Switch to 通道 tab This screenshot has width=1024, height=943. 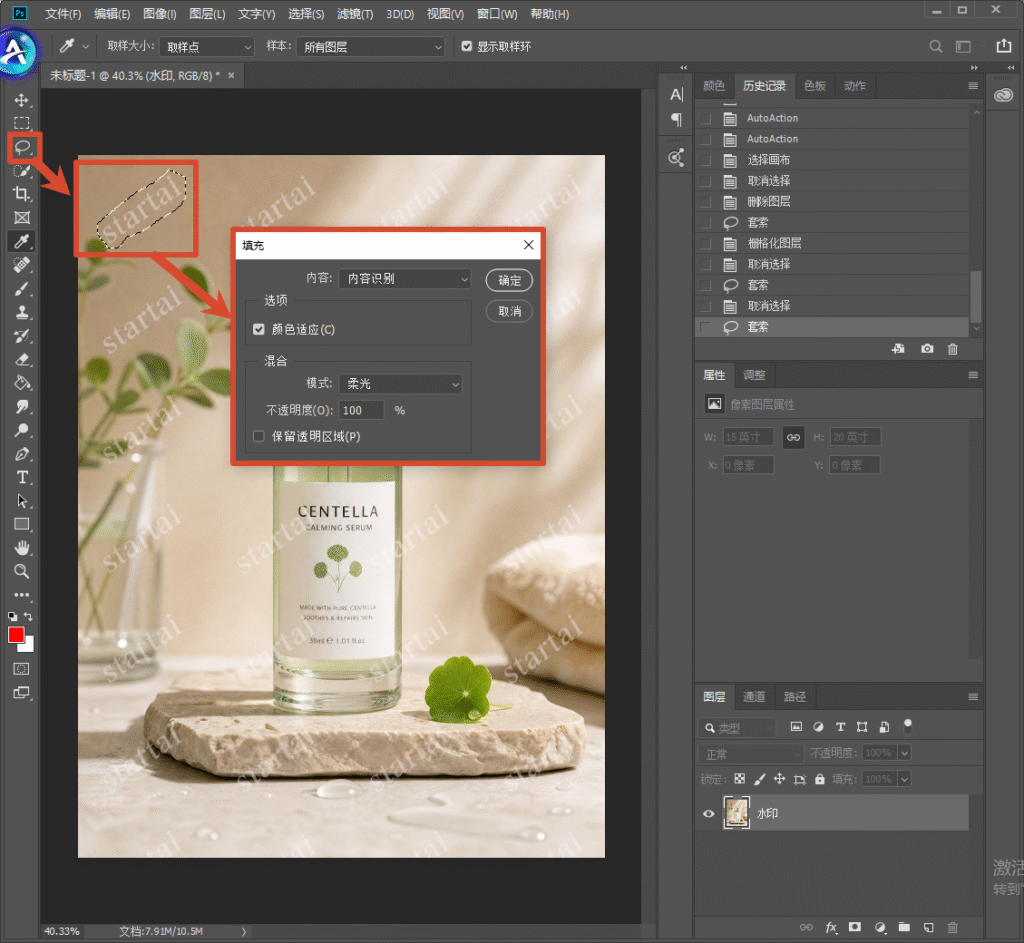pyautogui.click(x=754, y=697)
